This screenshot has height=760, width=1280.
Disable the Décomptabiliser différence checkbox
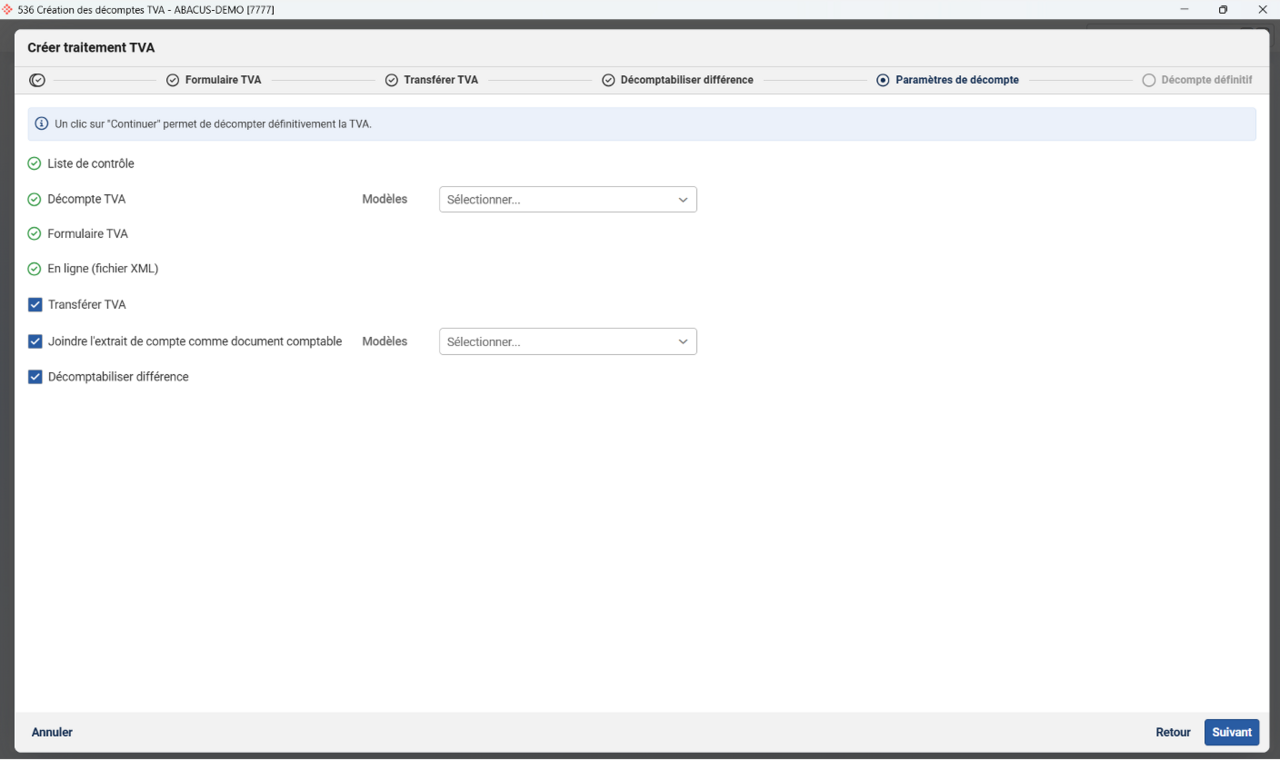(x=35, y=377)
